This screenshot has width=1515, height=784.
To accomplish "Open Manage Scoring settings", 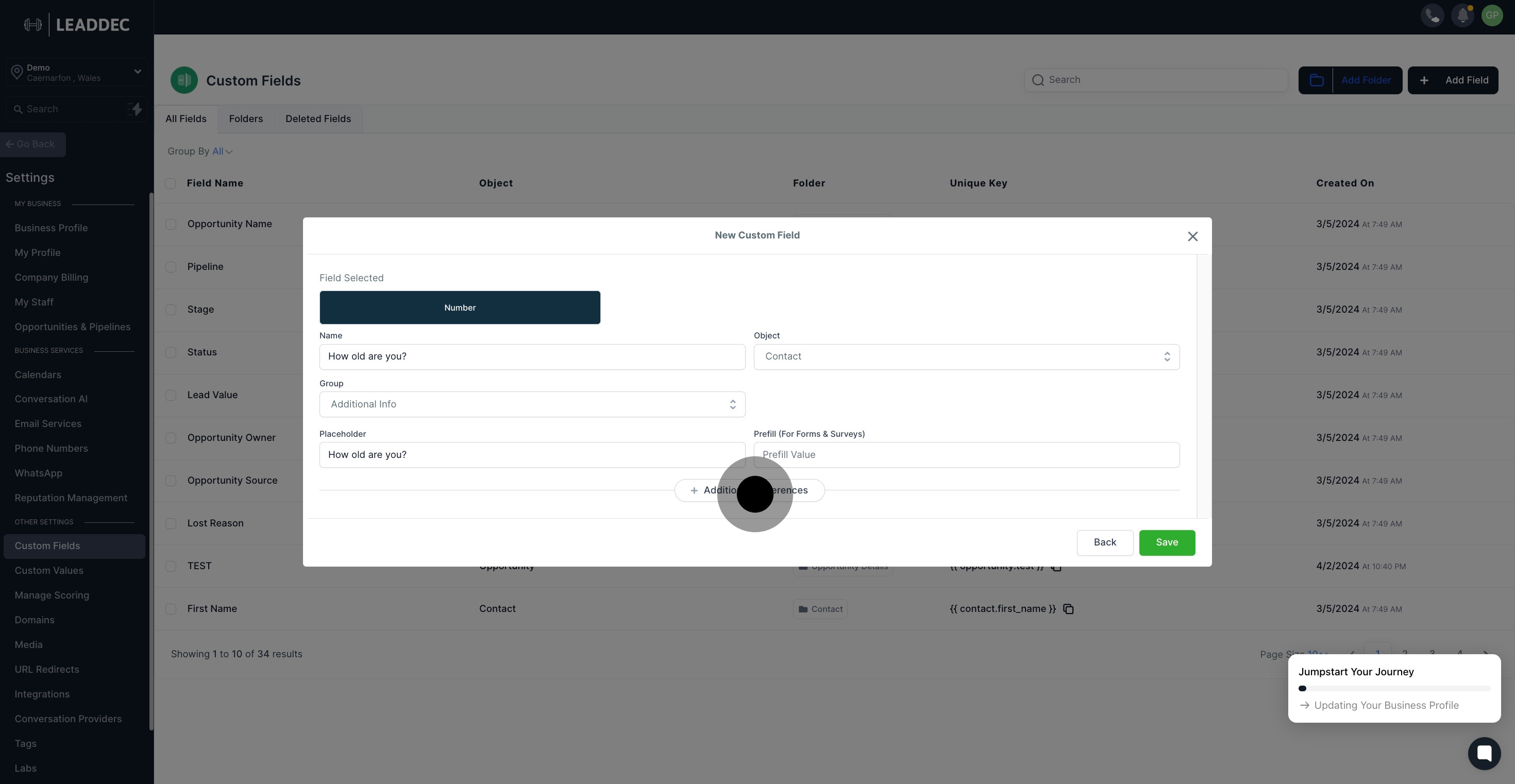I will tap(52, 595).
